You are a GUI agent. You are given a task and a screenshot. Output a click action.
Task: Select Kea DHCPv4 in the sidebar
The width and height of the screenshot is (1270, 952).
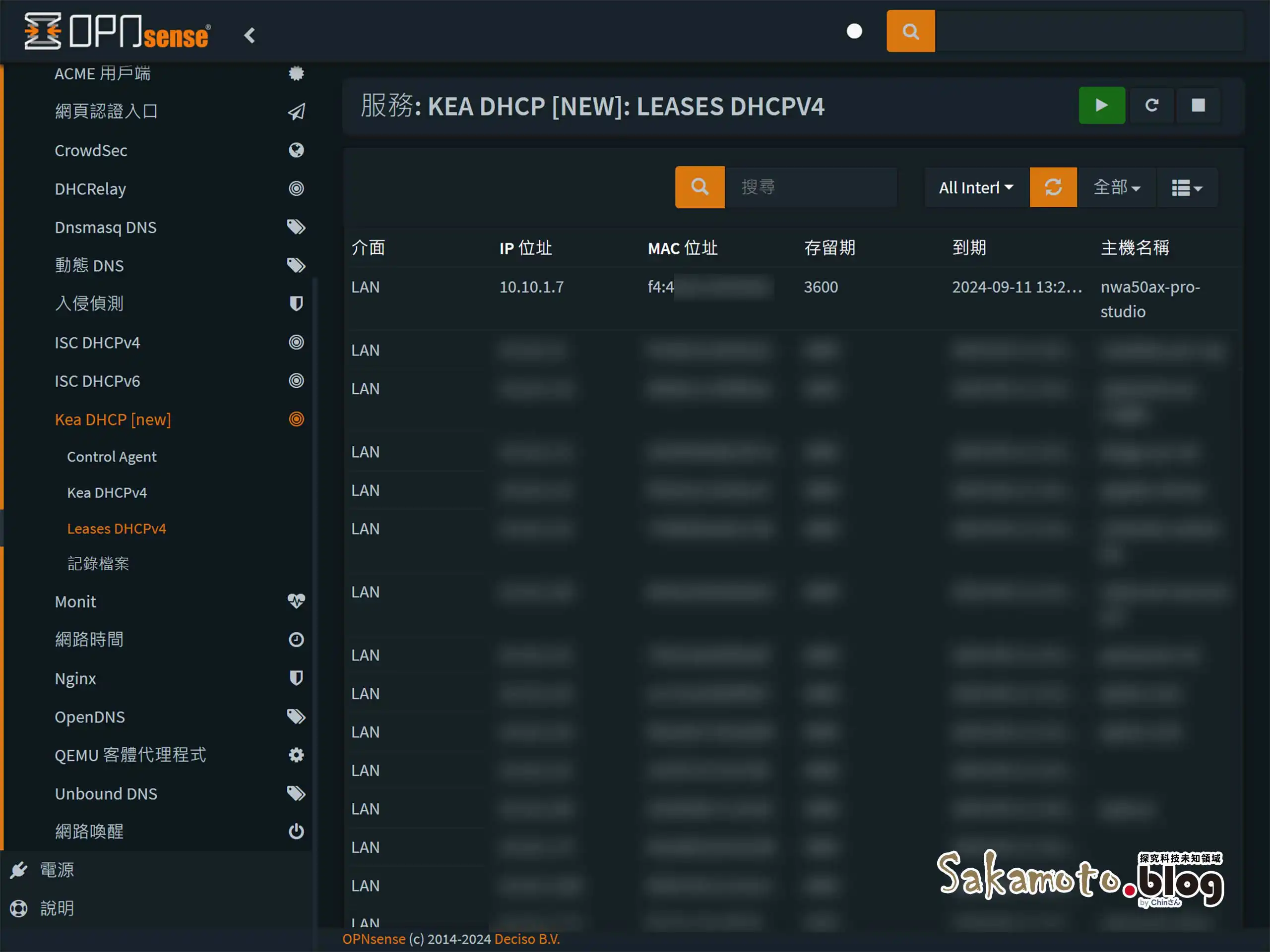click(107, 492)
